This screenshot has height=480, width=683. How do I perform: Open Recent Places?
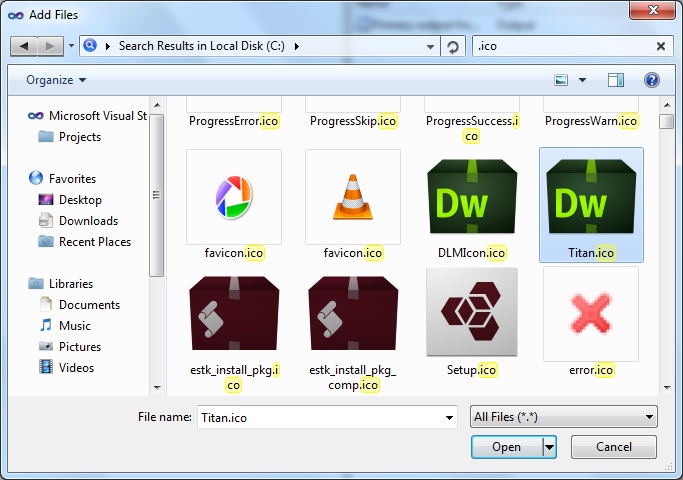[85, 242]
